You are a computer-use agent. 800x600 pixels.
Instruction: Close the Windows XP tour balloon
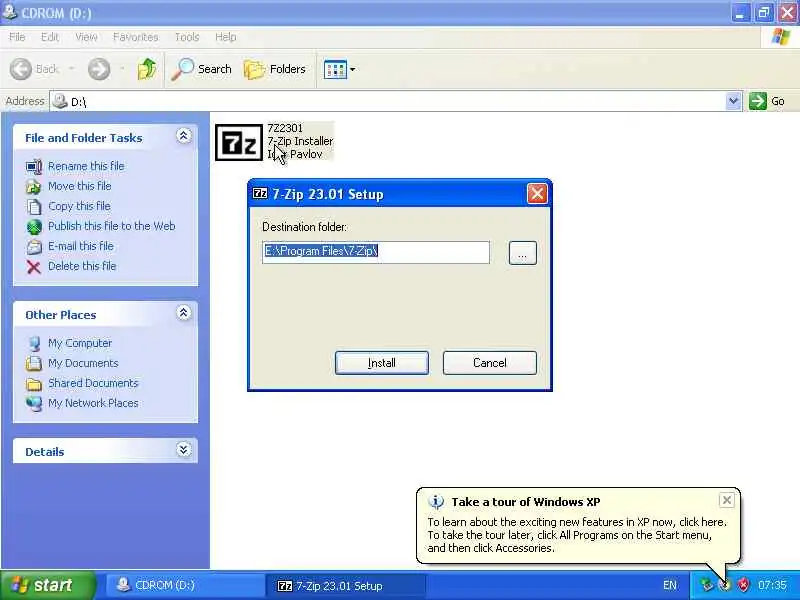[x=727, y=500]
